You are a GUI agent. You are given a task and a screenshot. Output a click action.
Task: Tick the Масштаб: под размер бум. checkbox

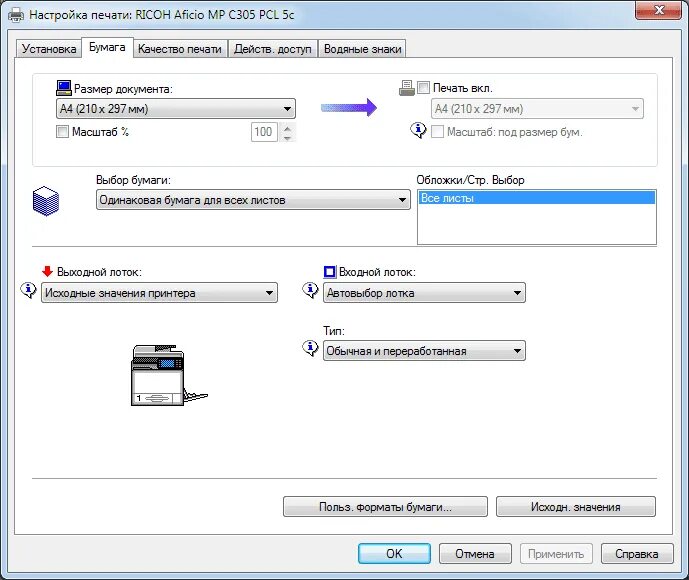click(437, 131)
